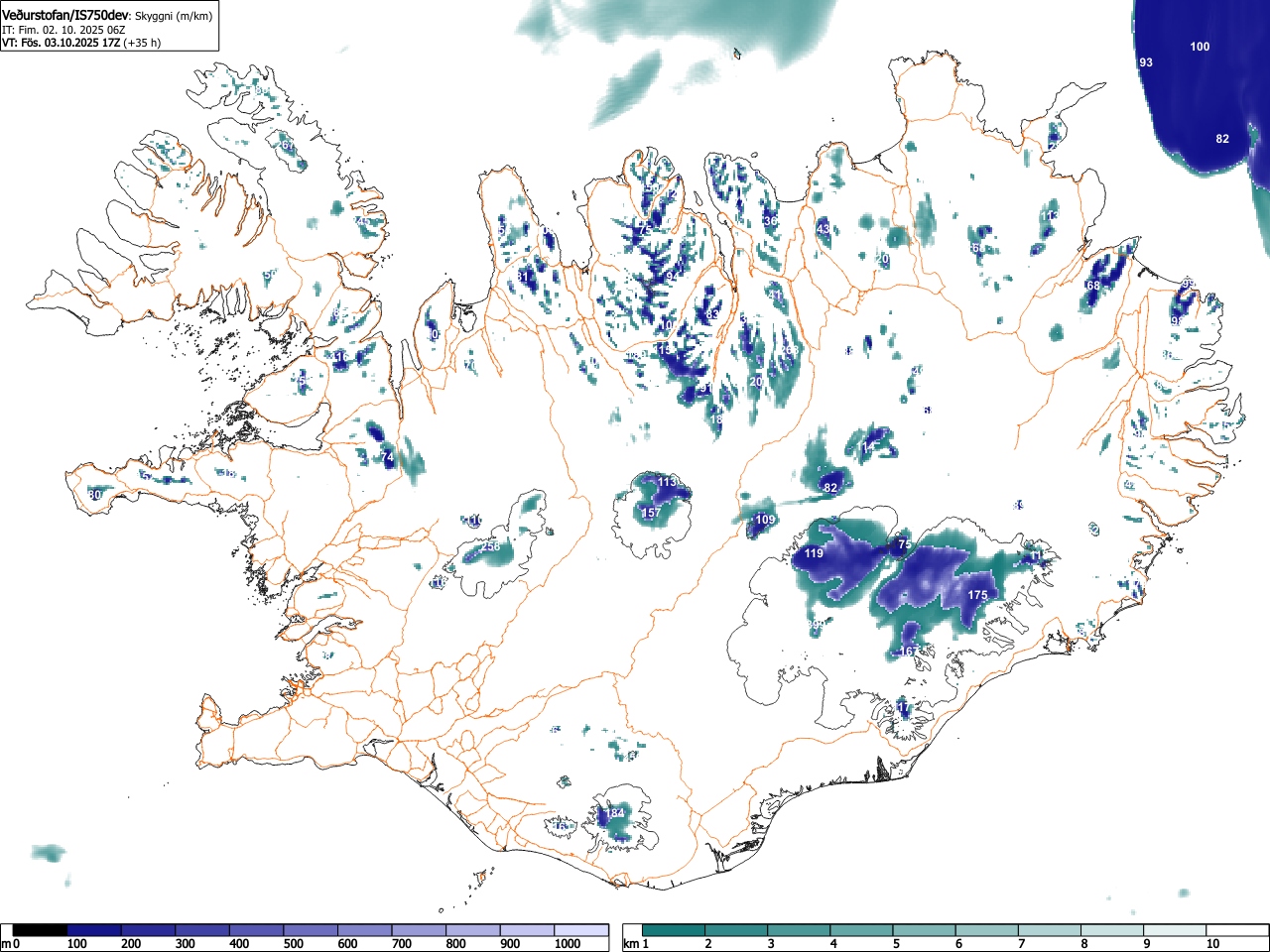Click the 184 value near the south coast
Viewport: 1270px width, 952px height.
point(615,813)
